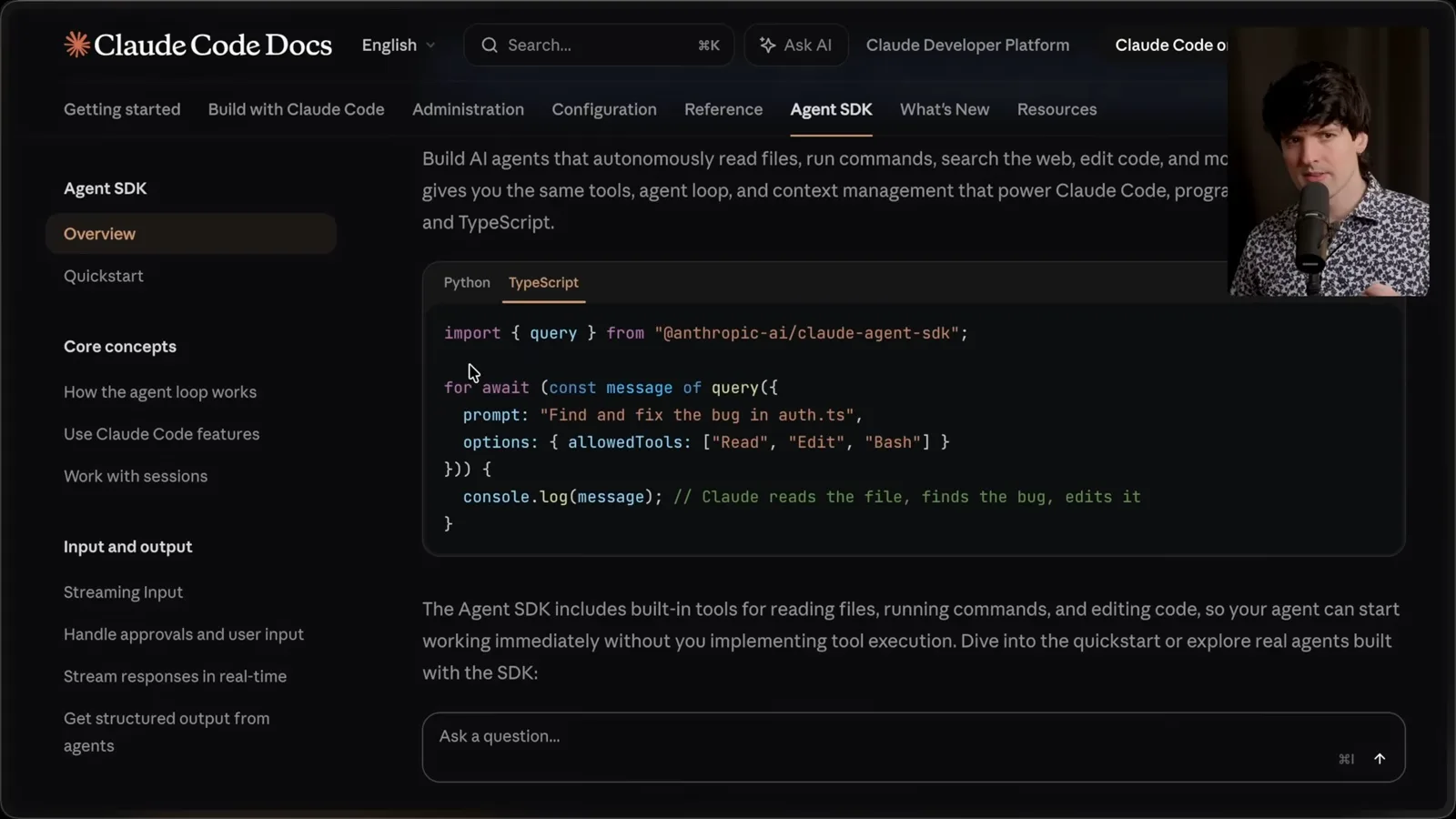This screenshot has height=819, width=1456.
Task: Open Handle approvals and user input
Action: point(184,634)
